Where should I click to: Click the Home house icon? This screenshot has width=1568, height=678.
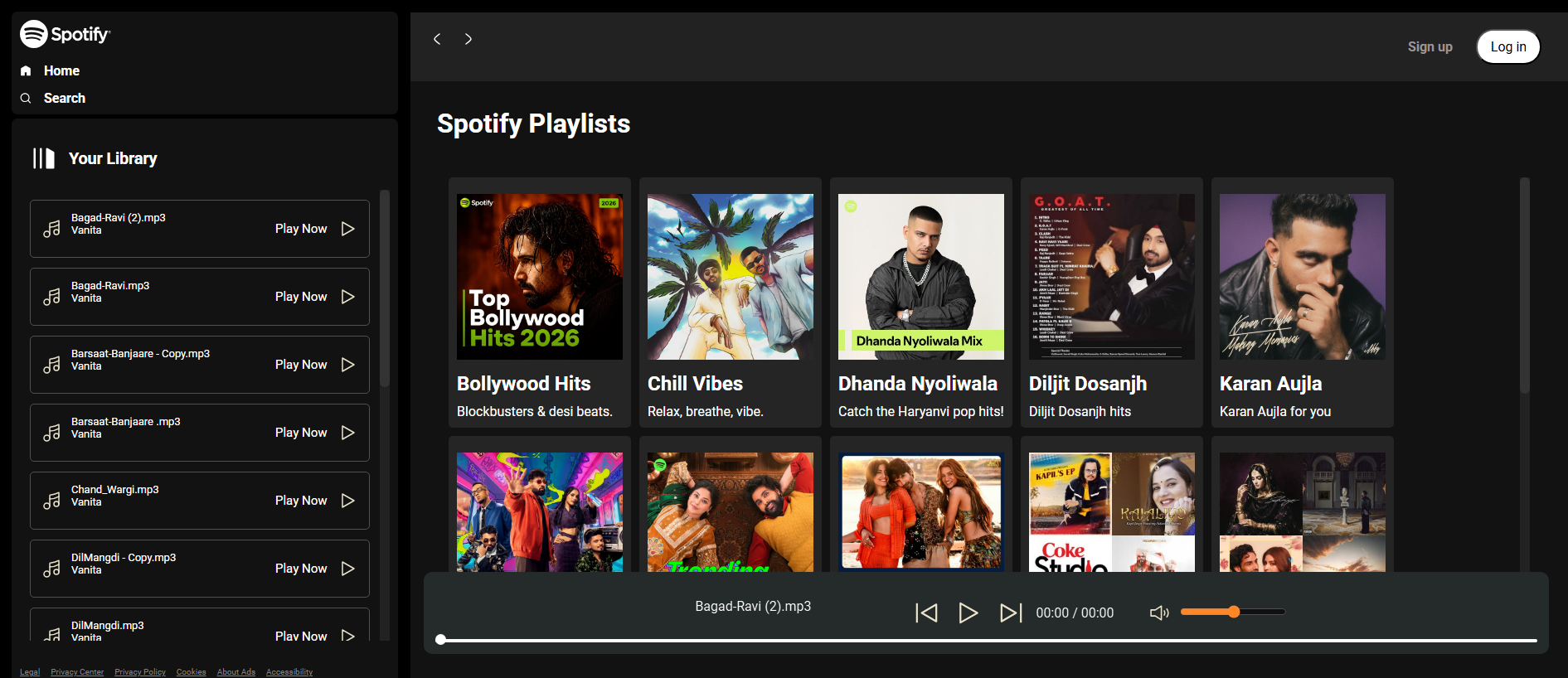click(26, 71)
